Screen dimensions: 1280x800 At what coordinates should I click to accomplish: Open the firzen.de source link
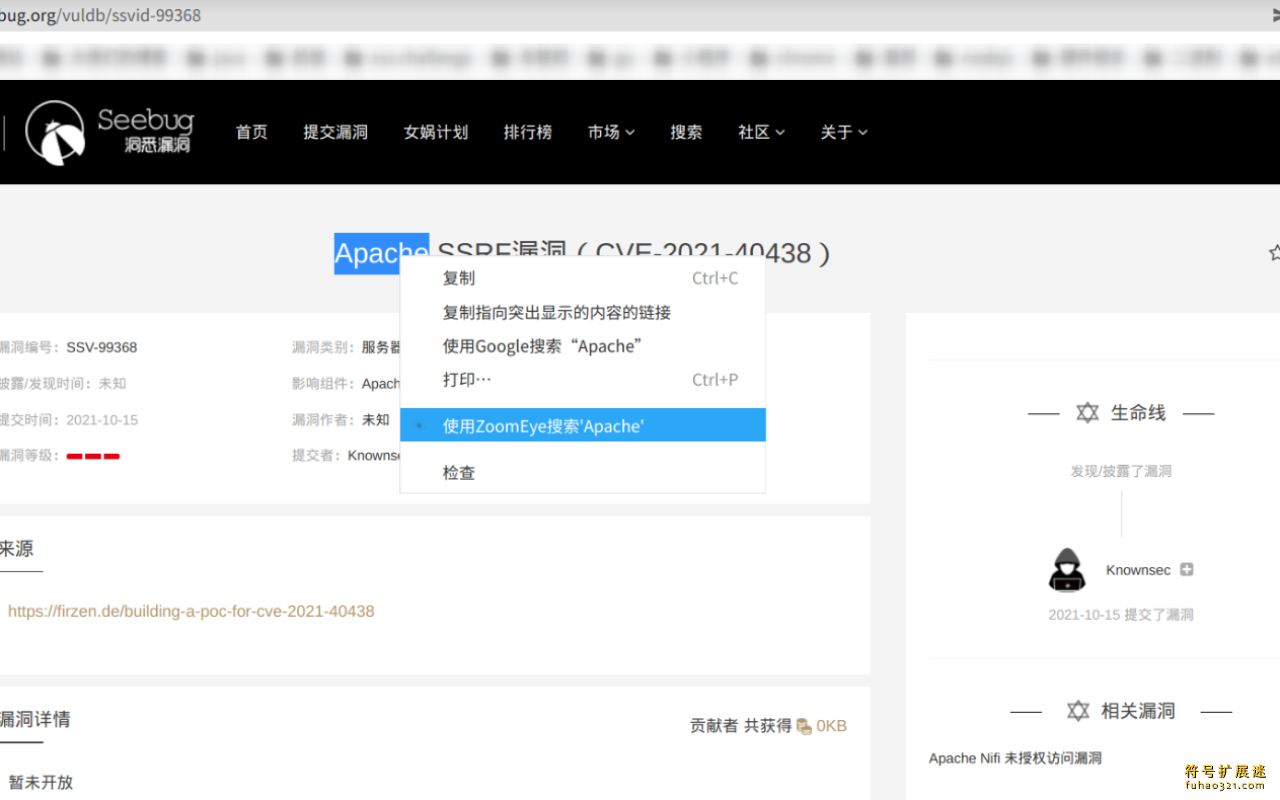point(191,611)
